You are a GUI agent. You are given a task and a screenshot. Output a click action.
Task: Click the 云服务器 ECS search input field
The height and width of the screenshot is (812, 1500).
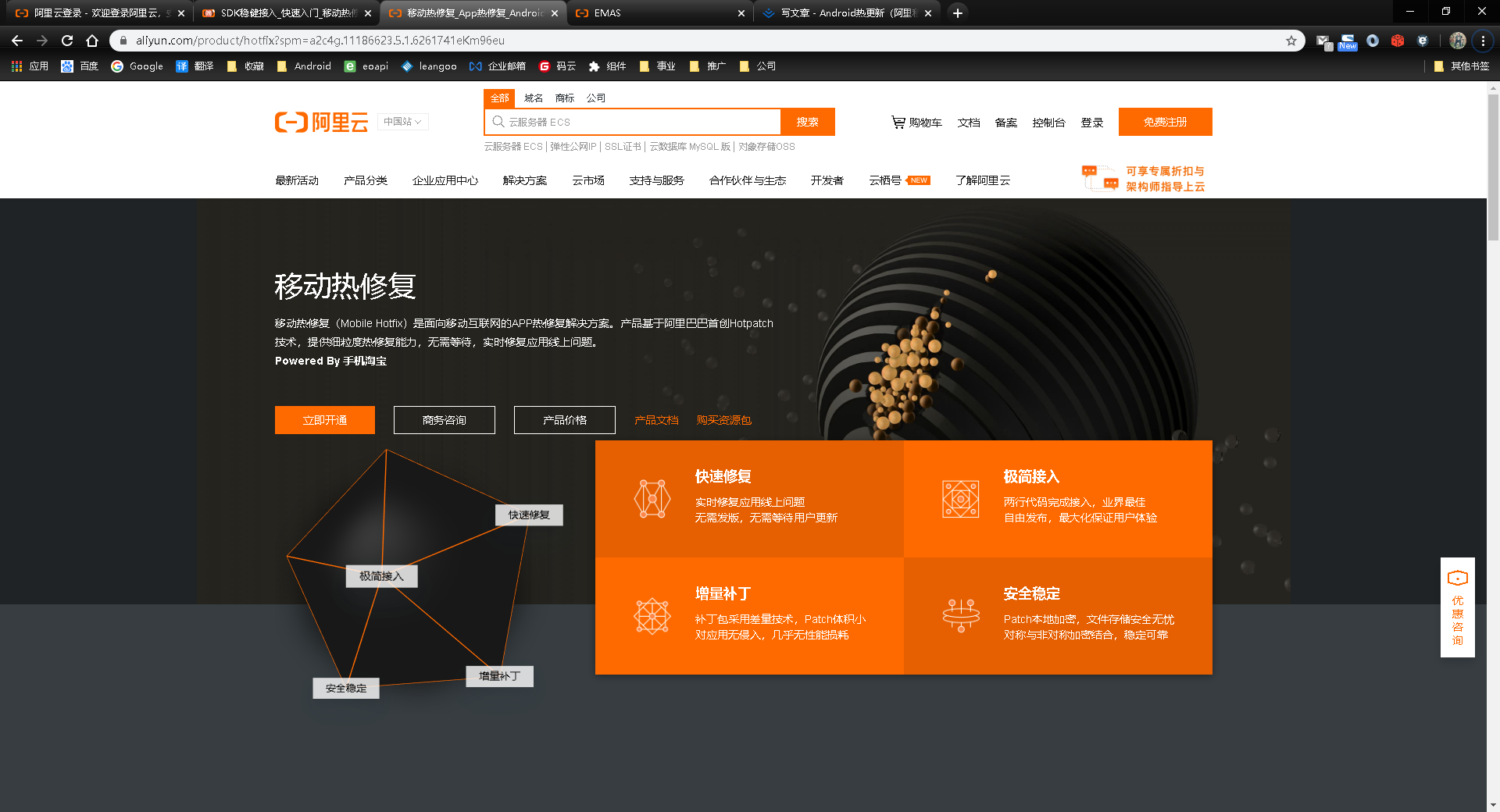633,122
